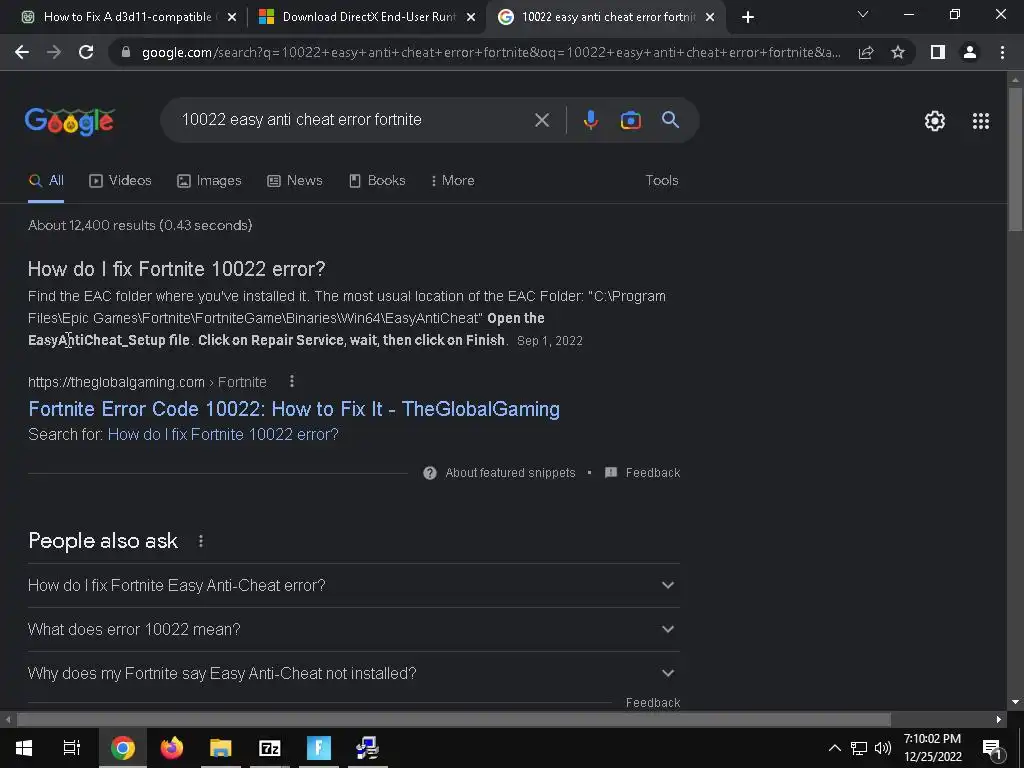Switch to Videos results

[120, 181]
